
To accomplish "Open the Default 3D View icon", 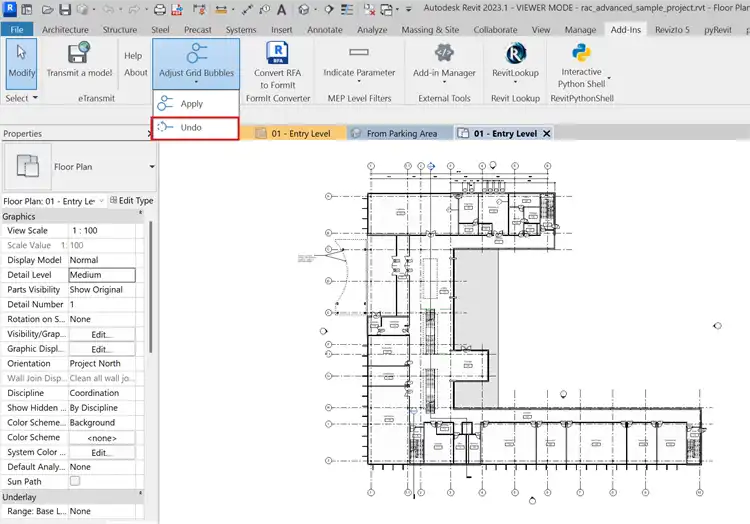I will (x=303, y=9).
